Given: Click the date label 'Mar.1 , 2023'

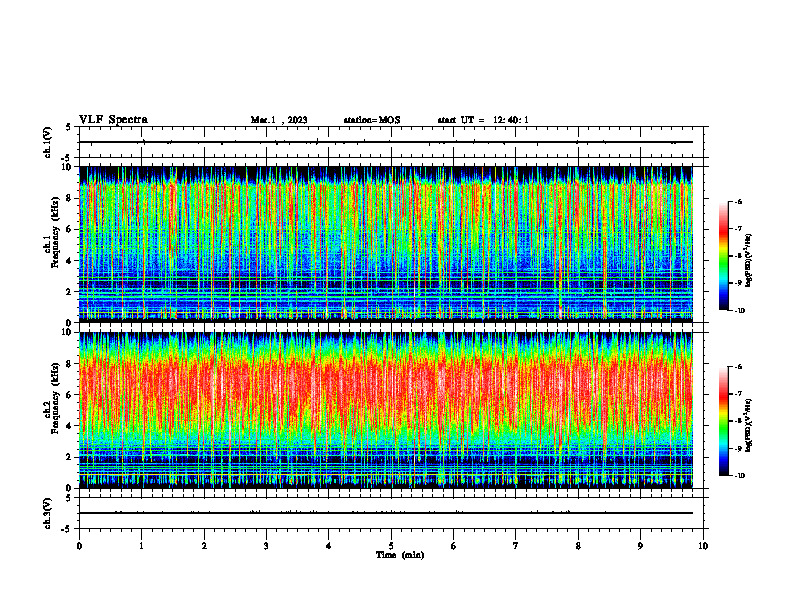Looking at the screenshot, I should point(279,120).
